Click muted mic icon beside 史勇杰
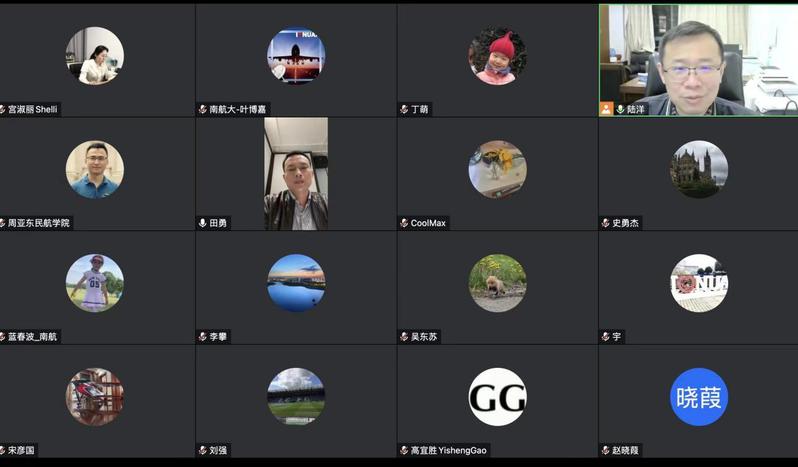 (x=606, y=223)
